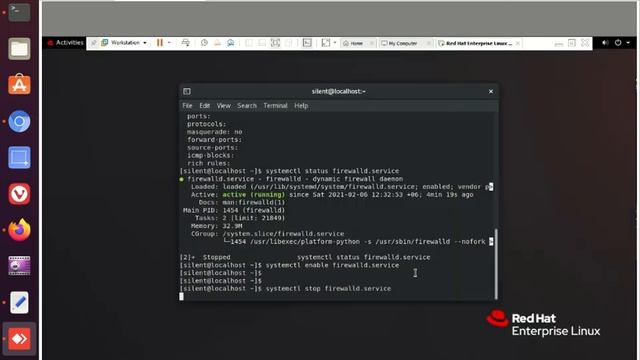Click the 'Memory: 32.9M' line
The height and width of the screenshot is (360, 640).
[x=216, y=226]
